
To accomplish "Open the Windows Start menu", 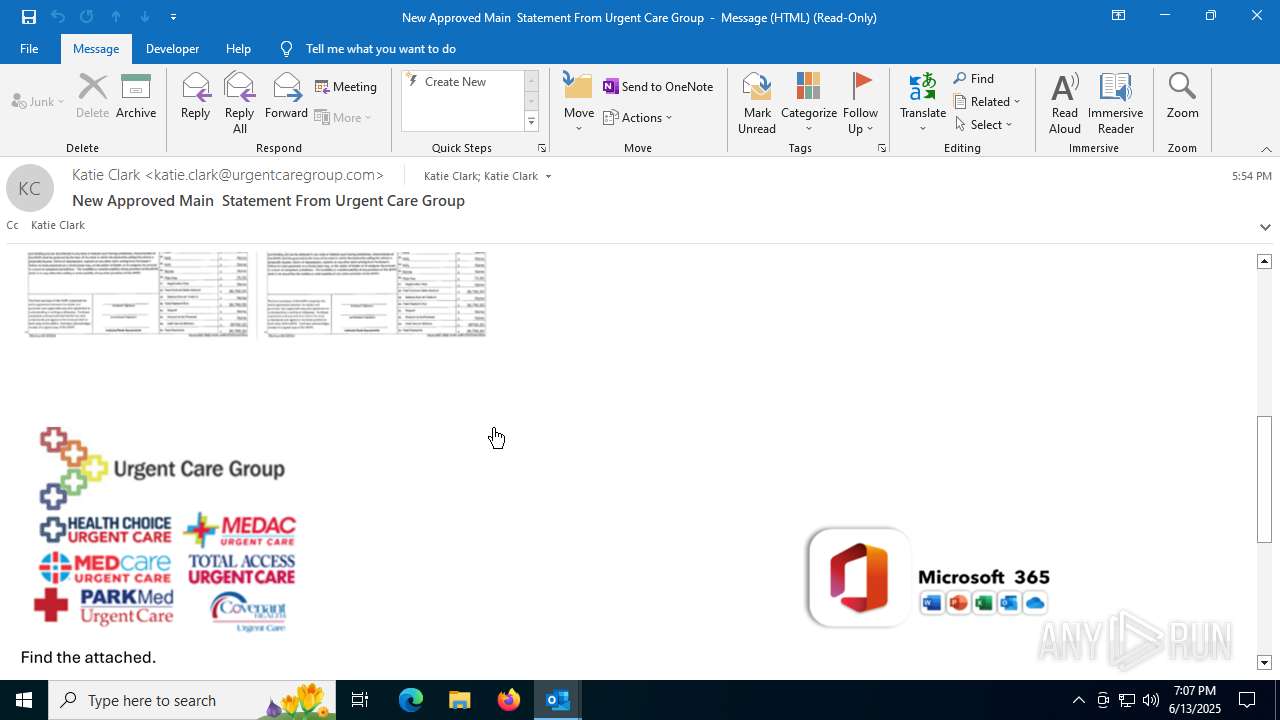I will (x=24, y=700).
